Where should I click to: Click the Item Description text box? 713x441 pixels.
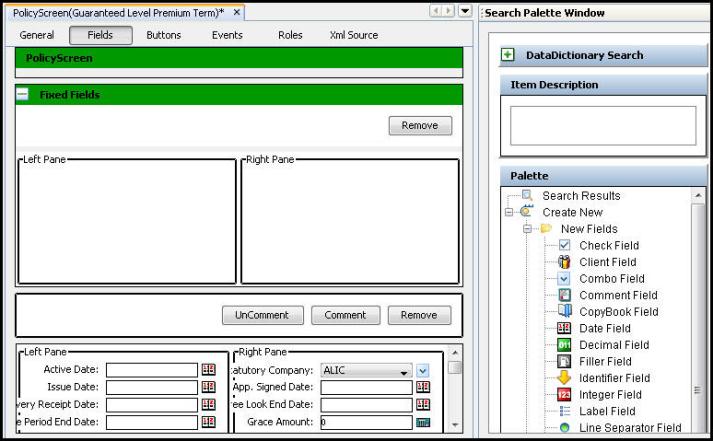tap(603, 125)
